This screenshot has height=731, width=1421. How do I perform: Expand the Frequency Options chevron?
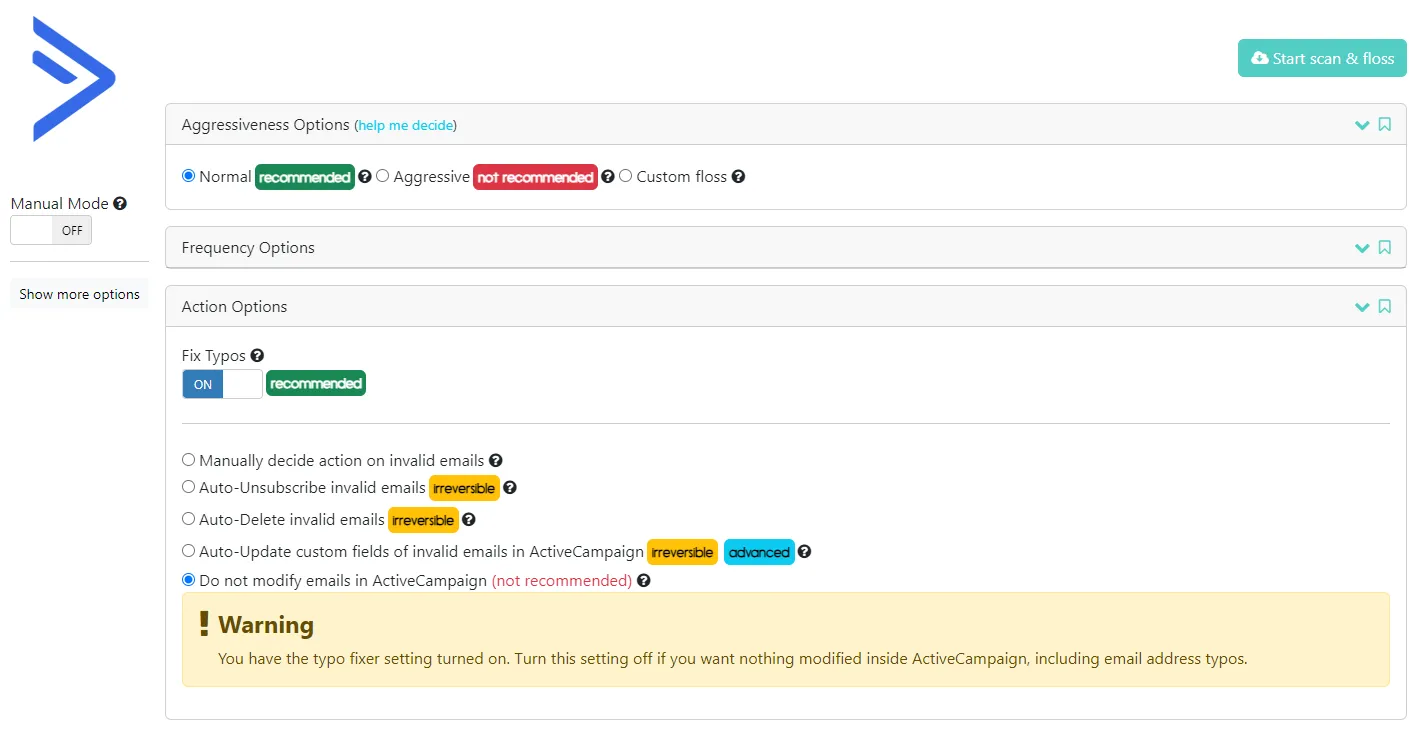(x=1361, y=248)
